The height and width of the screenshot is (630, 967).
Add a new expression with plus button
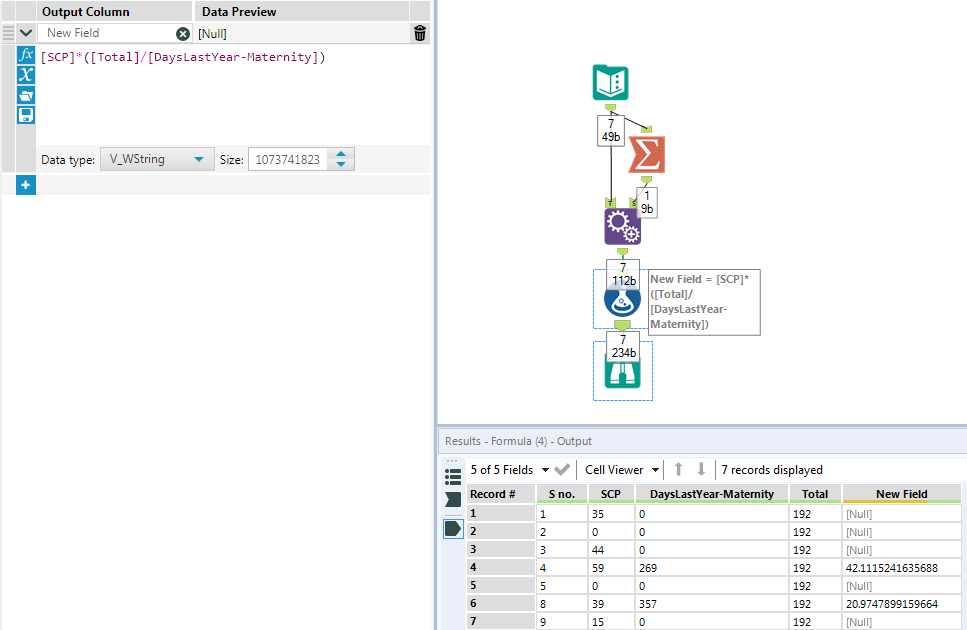click(x=26, y=185)
